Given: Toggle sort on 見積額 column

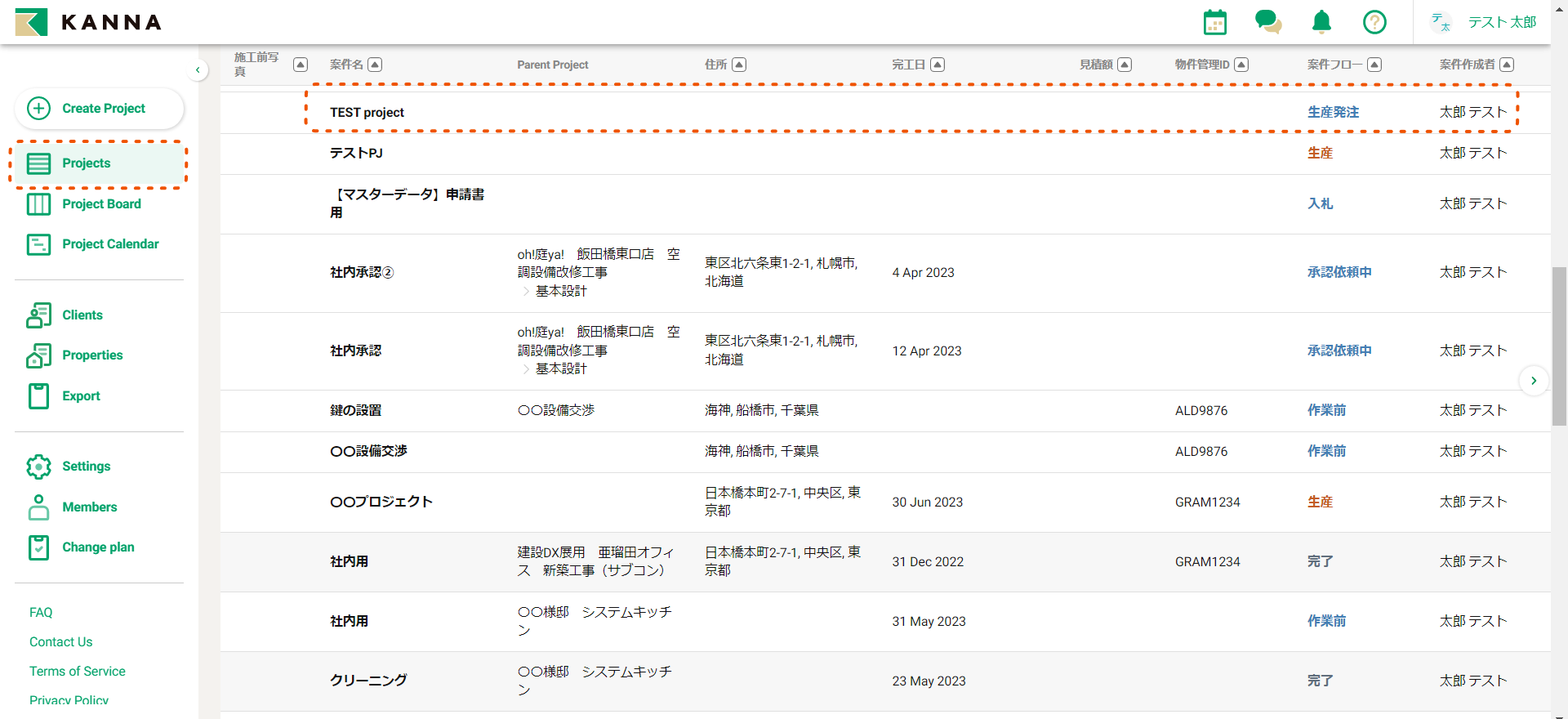Looking at the screenshot, I should 1125,65.
